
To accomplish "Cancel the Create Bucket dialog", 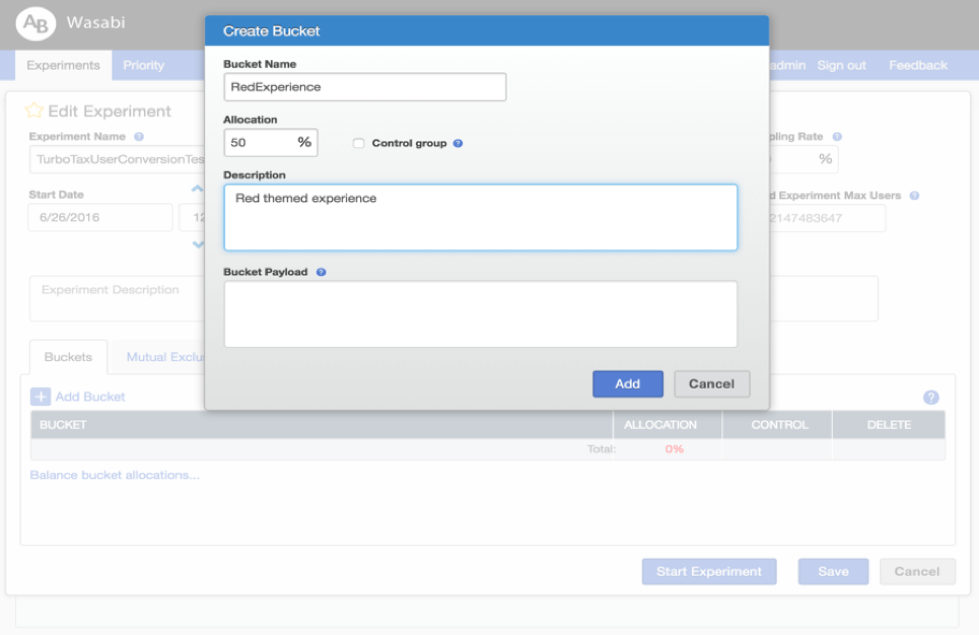I will [712, 383].
